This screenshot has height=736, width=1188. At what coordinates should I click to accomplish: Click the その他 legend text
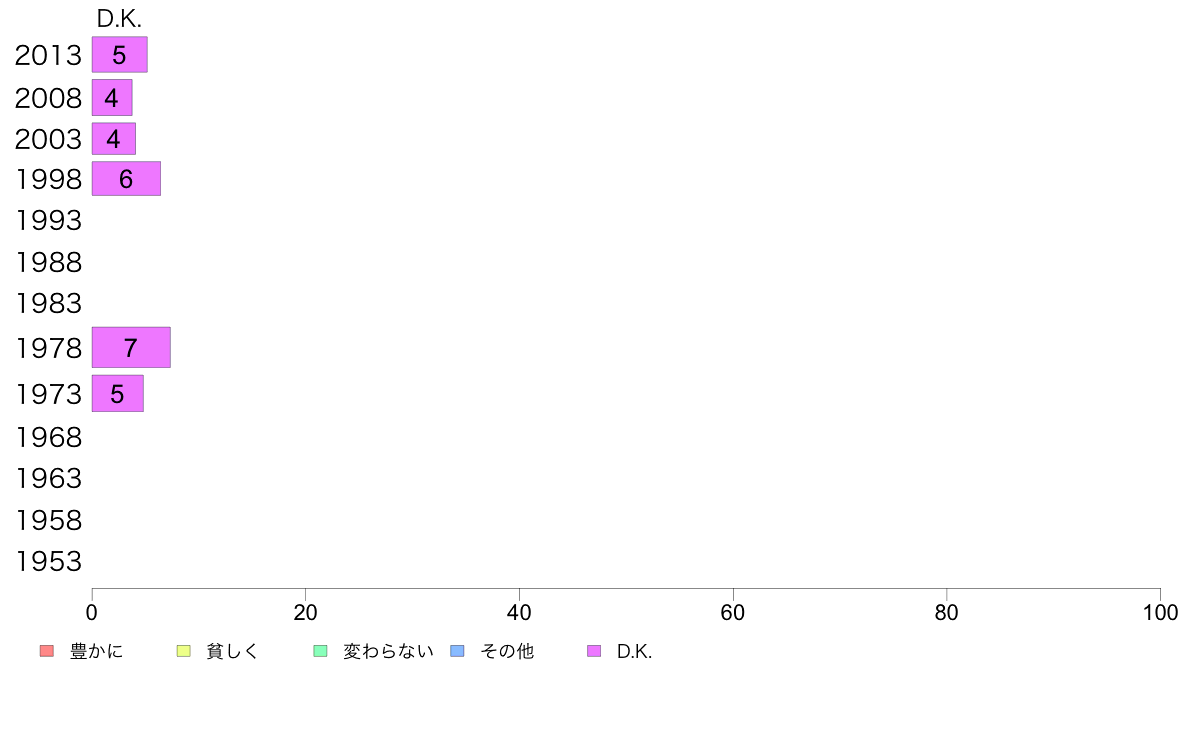[x=507, y=651]
